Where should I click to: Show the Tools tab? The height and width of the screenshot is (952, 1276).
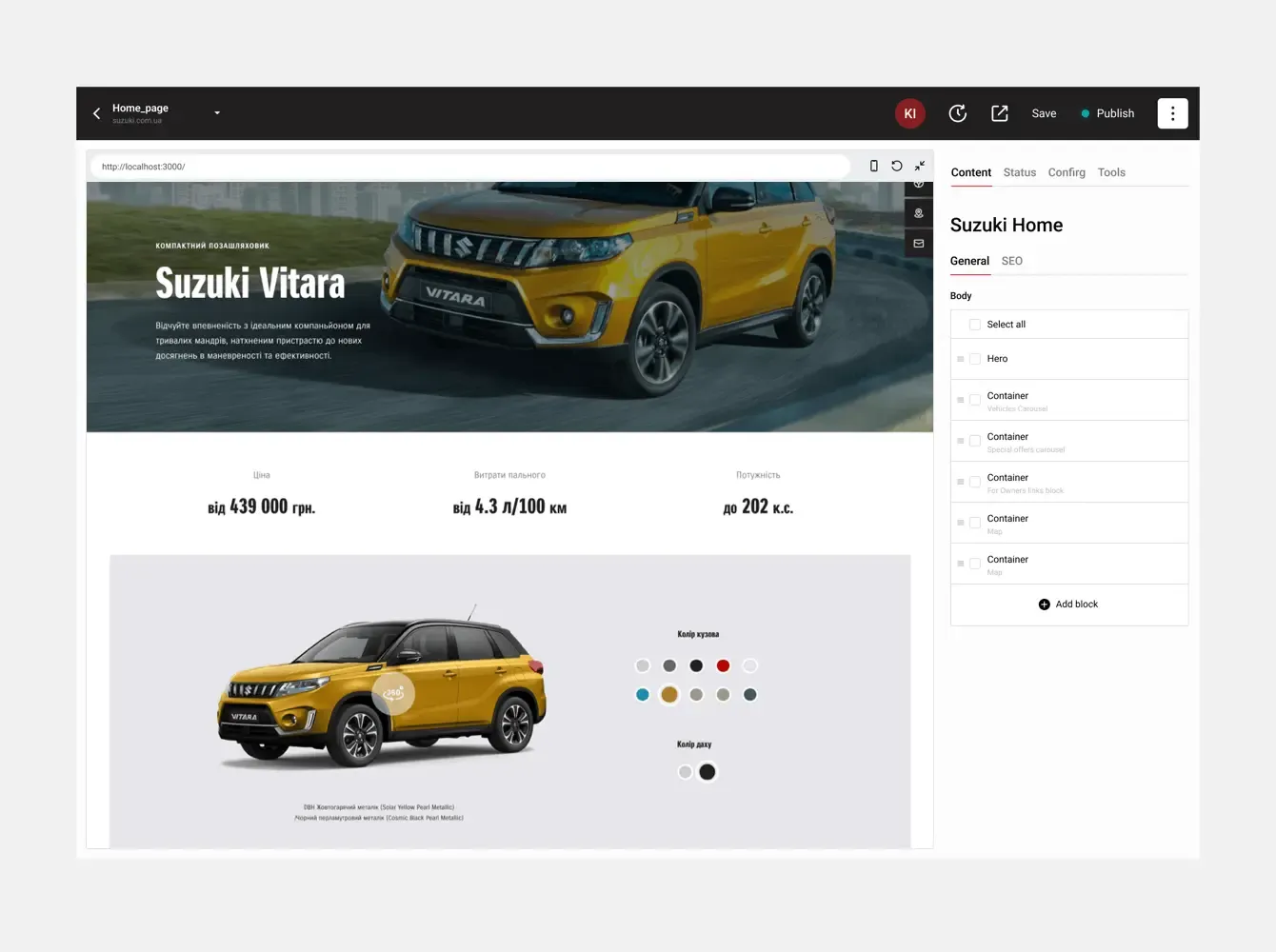(x=1111, y=172)
